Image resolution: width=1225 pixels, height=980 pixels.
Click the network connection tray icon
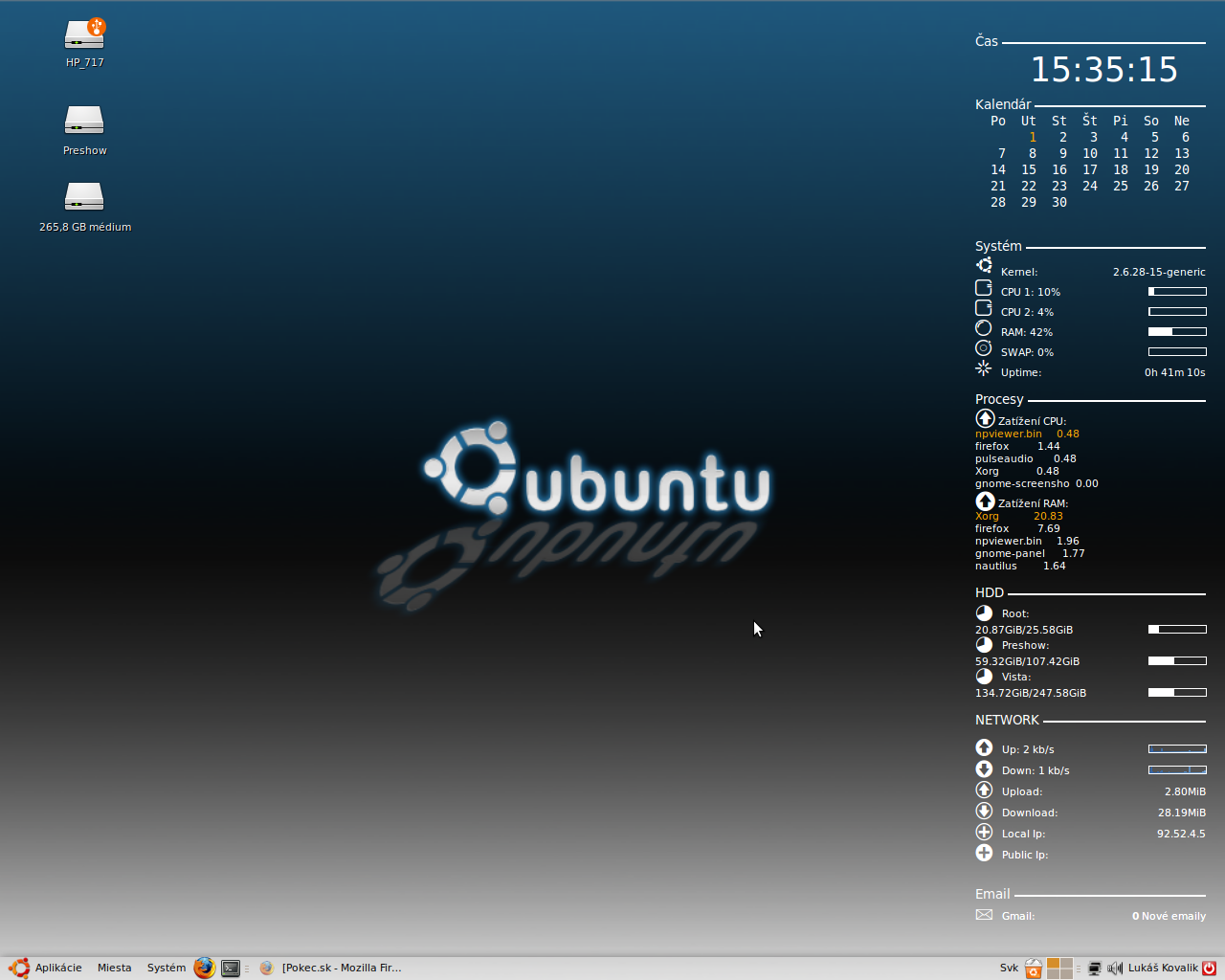[1095, 969]
